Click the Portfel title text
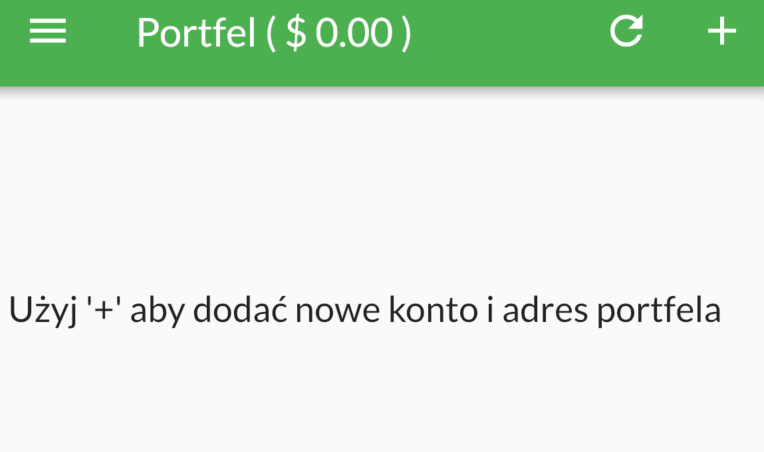The width and height of the screenshot is (764, 452). 195,33
